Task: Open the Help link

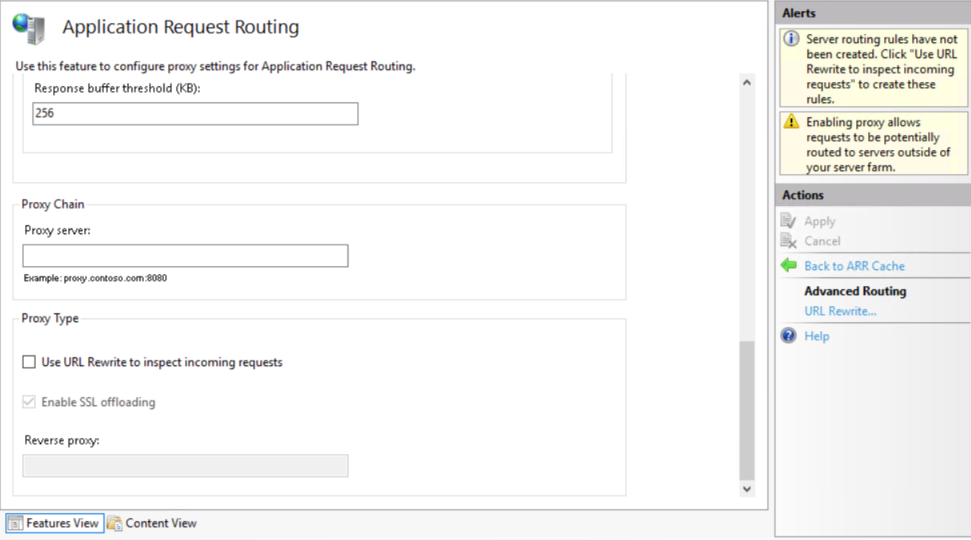Action: tap(816, 336)
